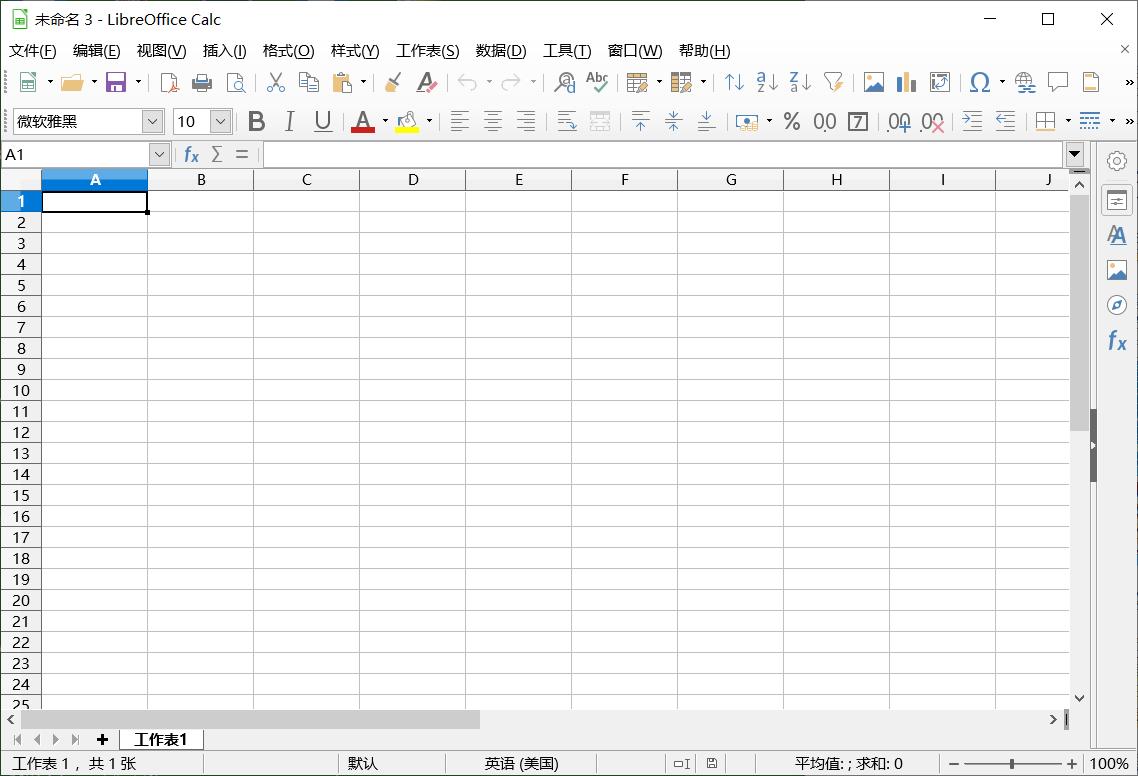Viewport: 1138px width, 776px height.
Task: Insert image from toolbar
Action: click(874, 82)
